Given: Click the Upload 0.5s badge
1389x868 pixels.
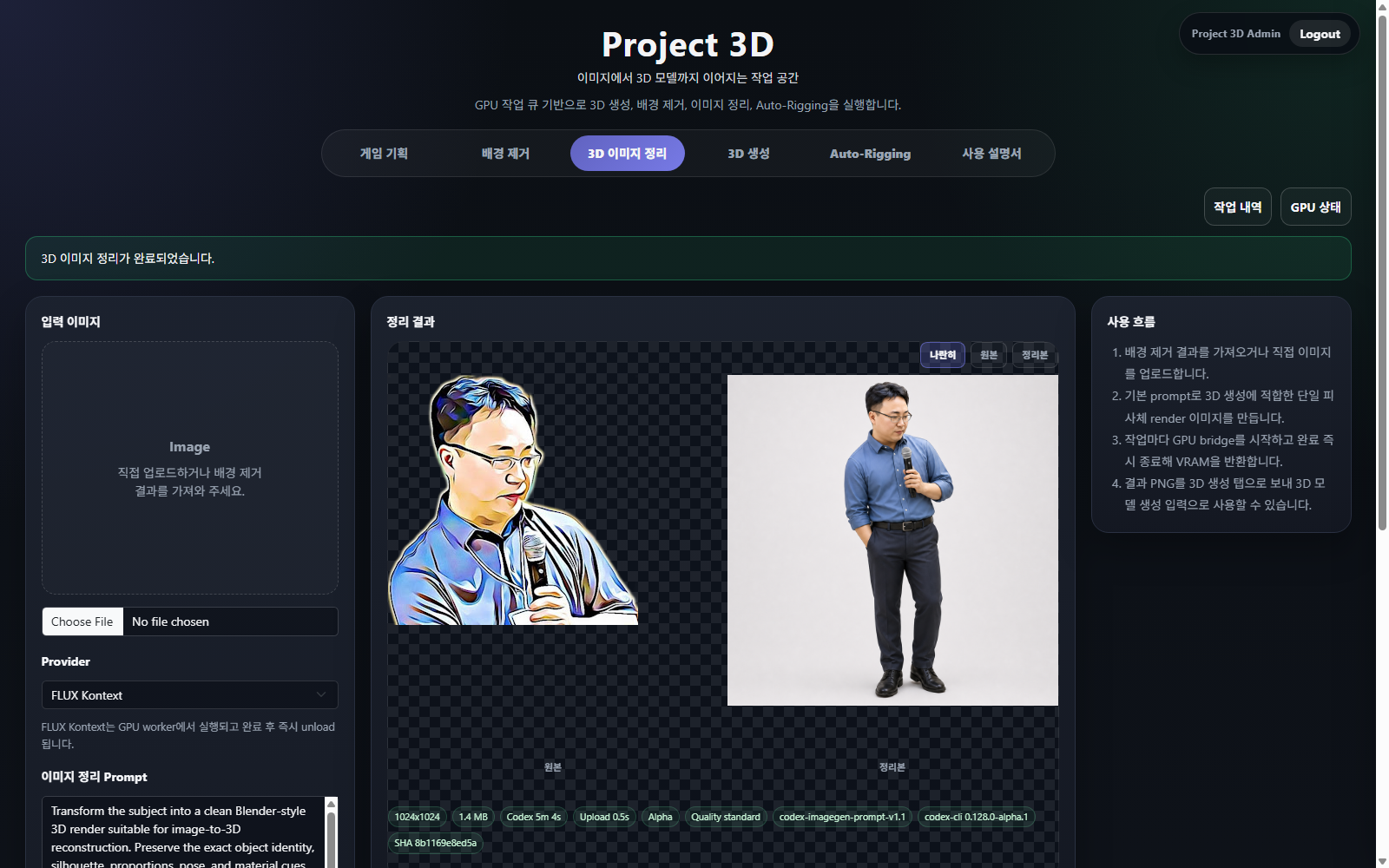Looking at the screenshot, I should coord(604,817).
